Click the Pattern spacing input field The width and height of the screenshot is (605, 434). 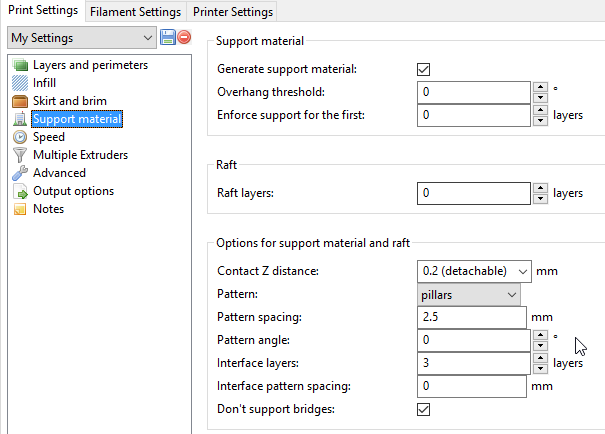(471, 317)
